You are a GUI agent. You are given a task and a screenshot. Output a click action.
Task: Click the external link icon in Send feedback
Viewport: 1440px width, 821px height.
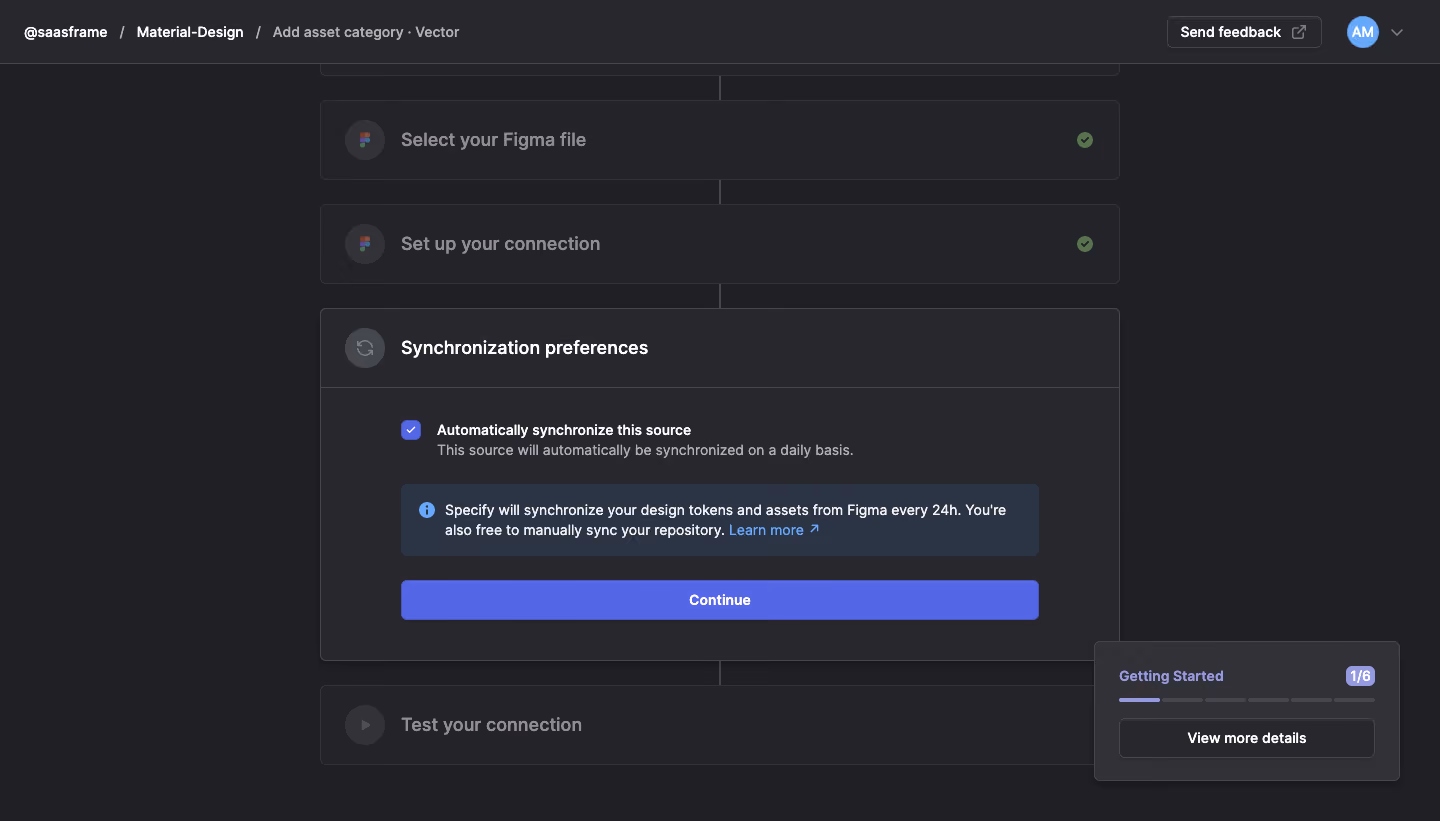[1299, 32]
